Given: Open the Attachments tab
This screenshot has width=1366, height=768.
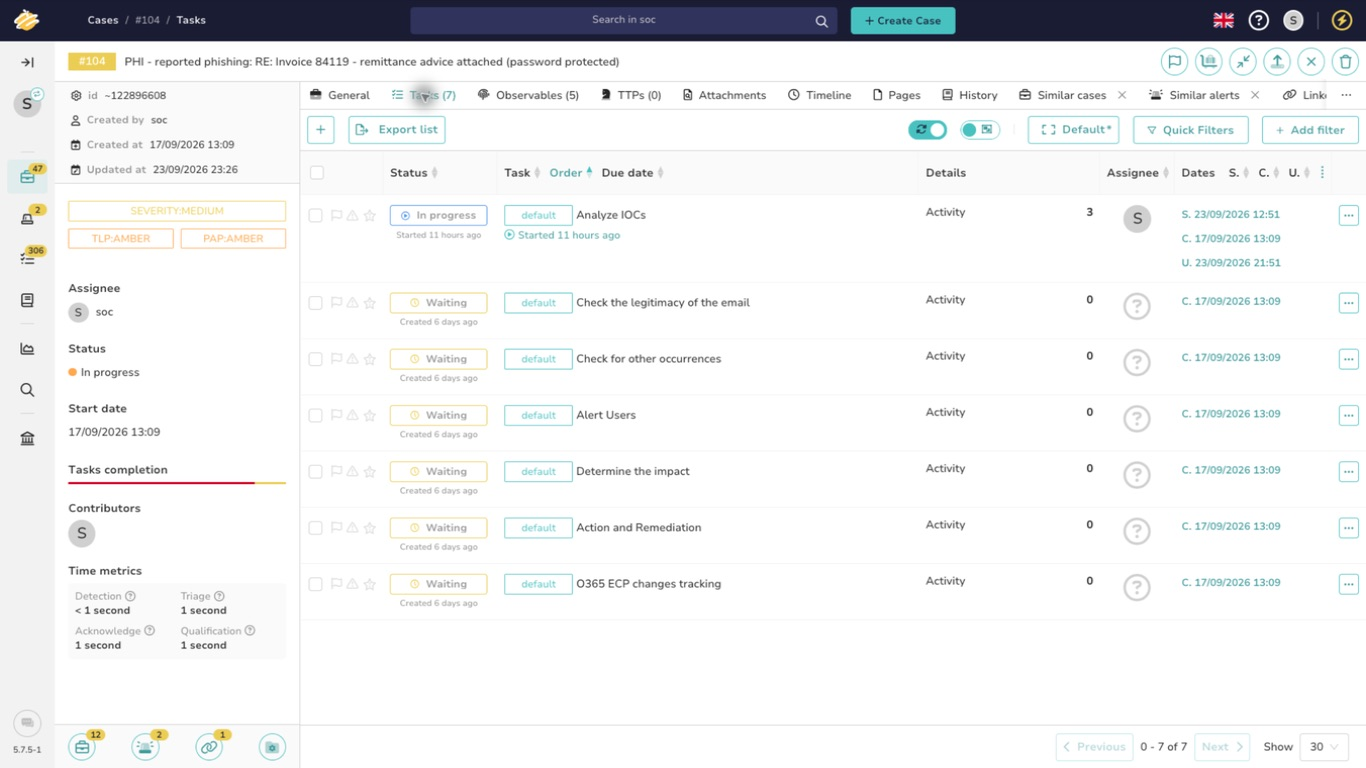Looking at the screenshot, I should [x=724, y=95].
